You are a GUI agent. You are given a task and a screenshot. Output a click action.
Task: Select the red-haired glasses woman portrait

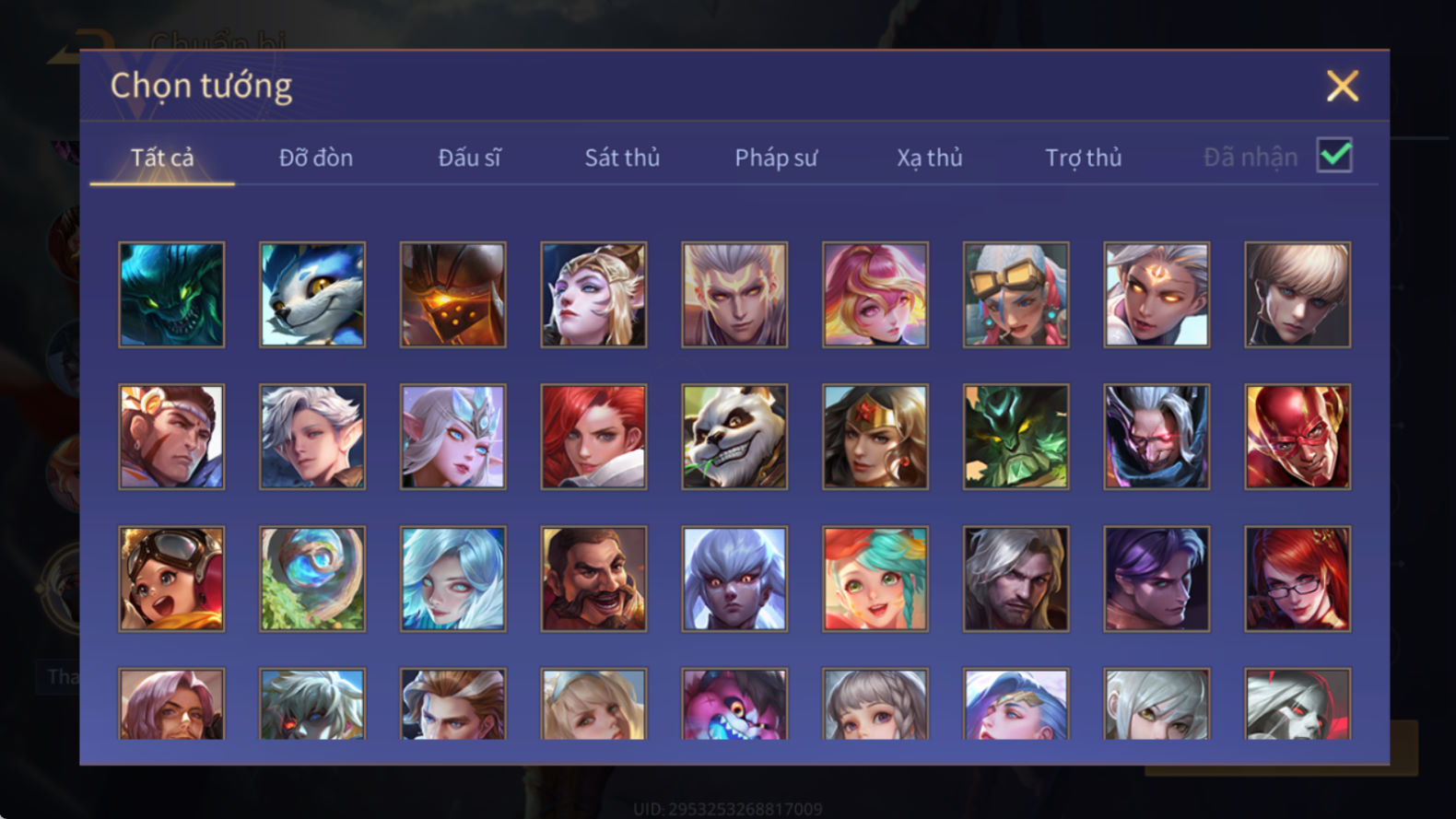click(1297, 579)
